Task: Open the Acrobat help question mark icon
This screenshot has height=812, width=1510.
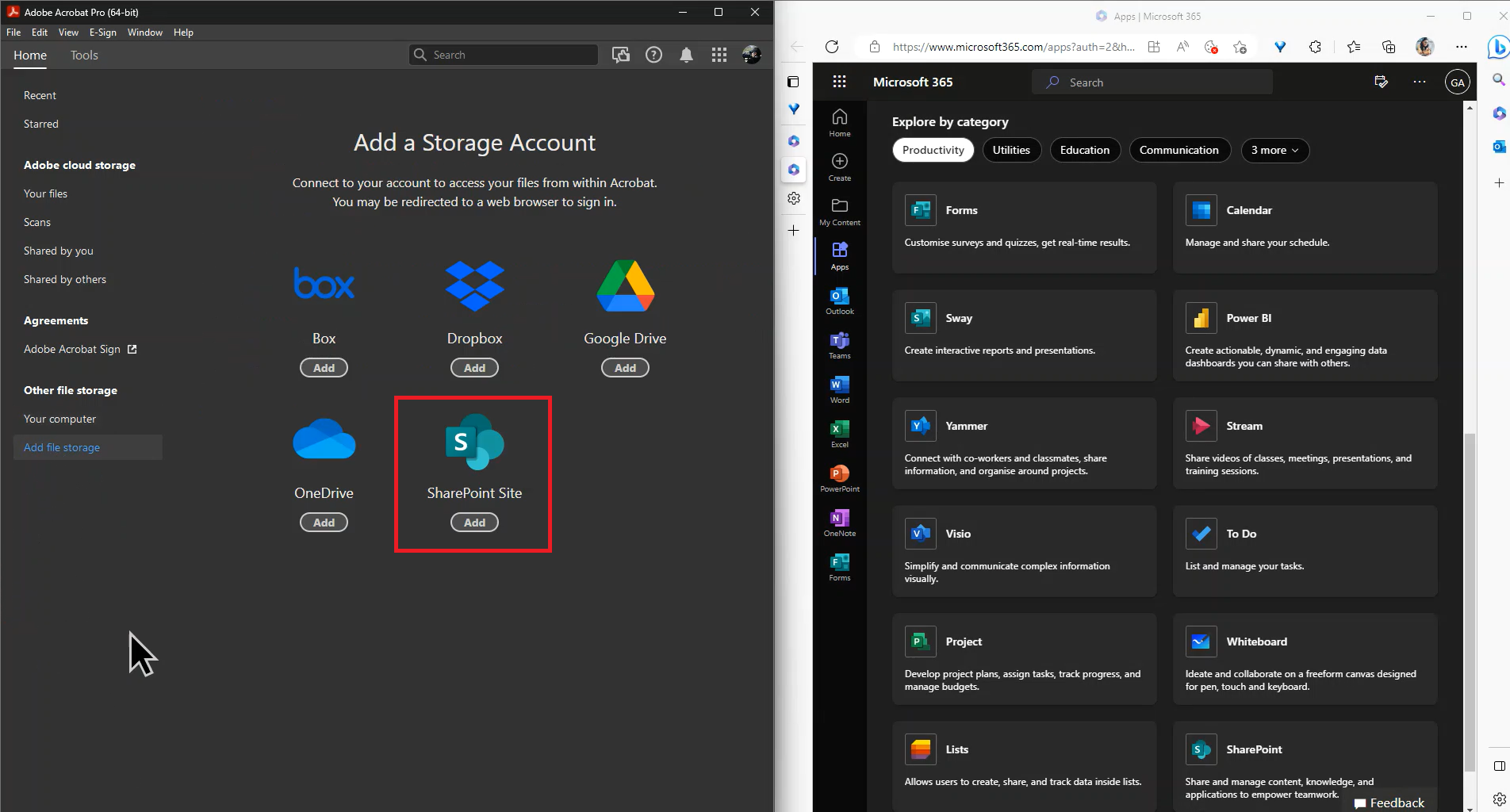Action: tap(653, 55)
